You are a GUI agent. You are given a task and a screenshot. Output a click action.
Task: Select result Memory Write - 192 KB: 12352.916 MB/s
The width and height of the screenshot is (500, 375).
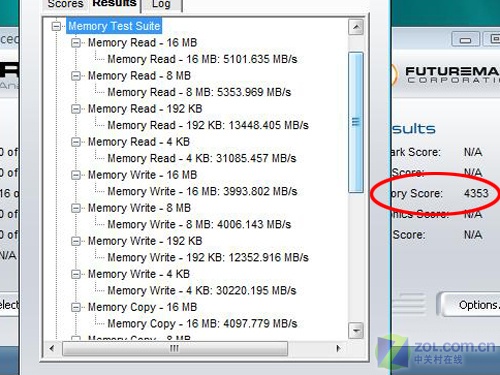(208, 258)
